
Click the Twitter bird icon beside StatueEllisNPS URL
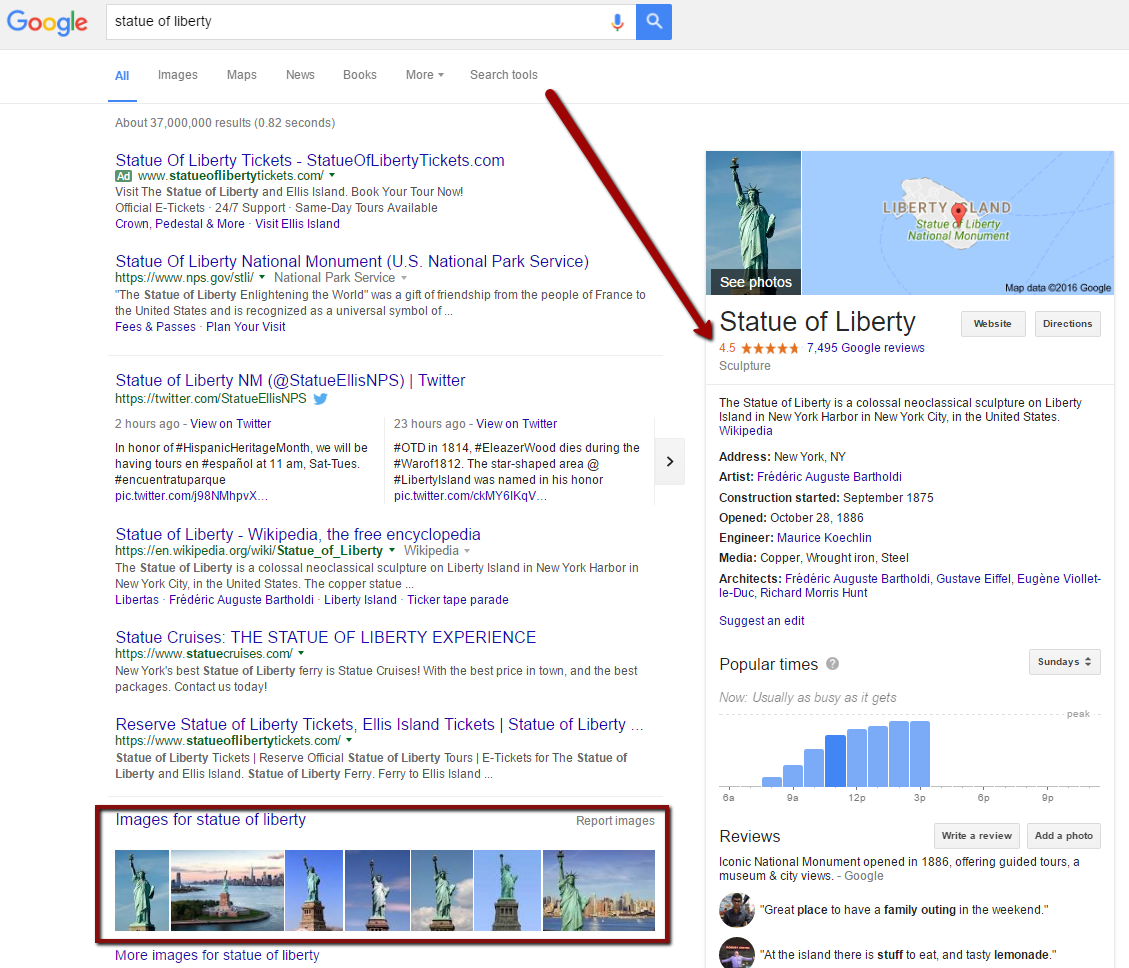point(321,398)
